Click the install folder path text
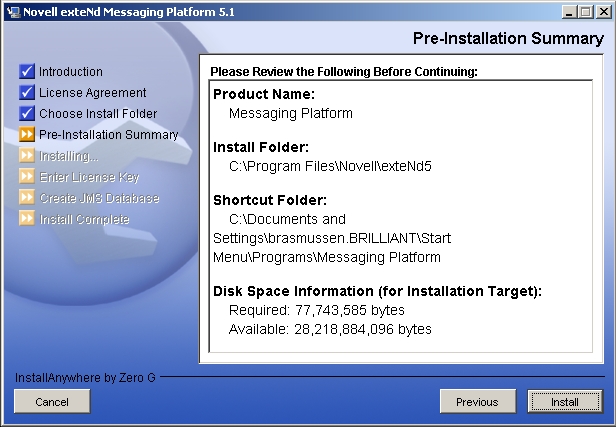Viewport: 616px width, 427px height. (315, 166)
